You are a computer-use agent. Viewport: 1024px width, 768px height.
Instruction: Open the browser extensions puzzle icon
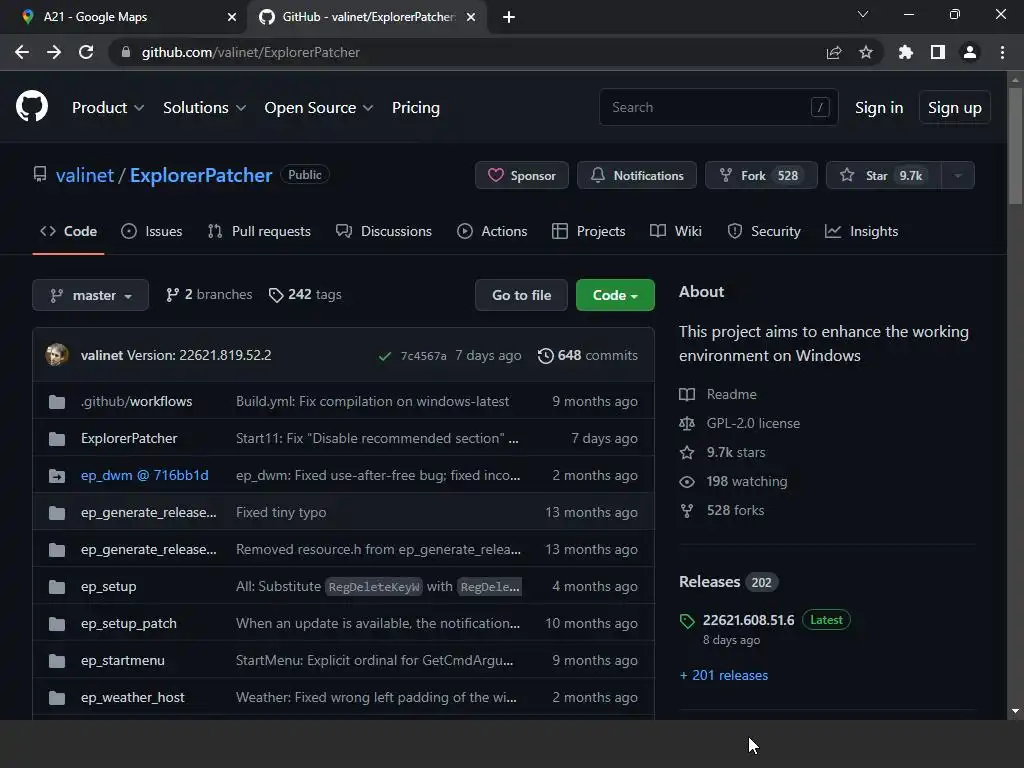[905, 52]
